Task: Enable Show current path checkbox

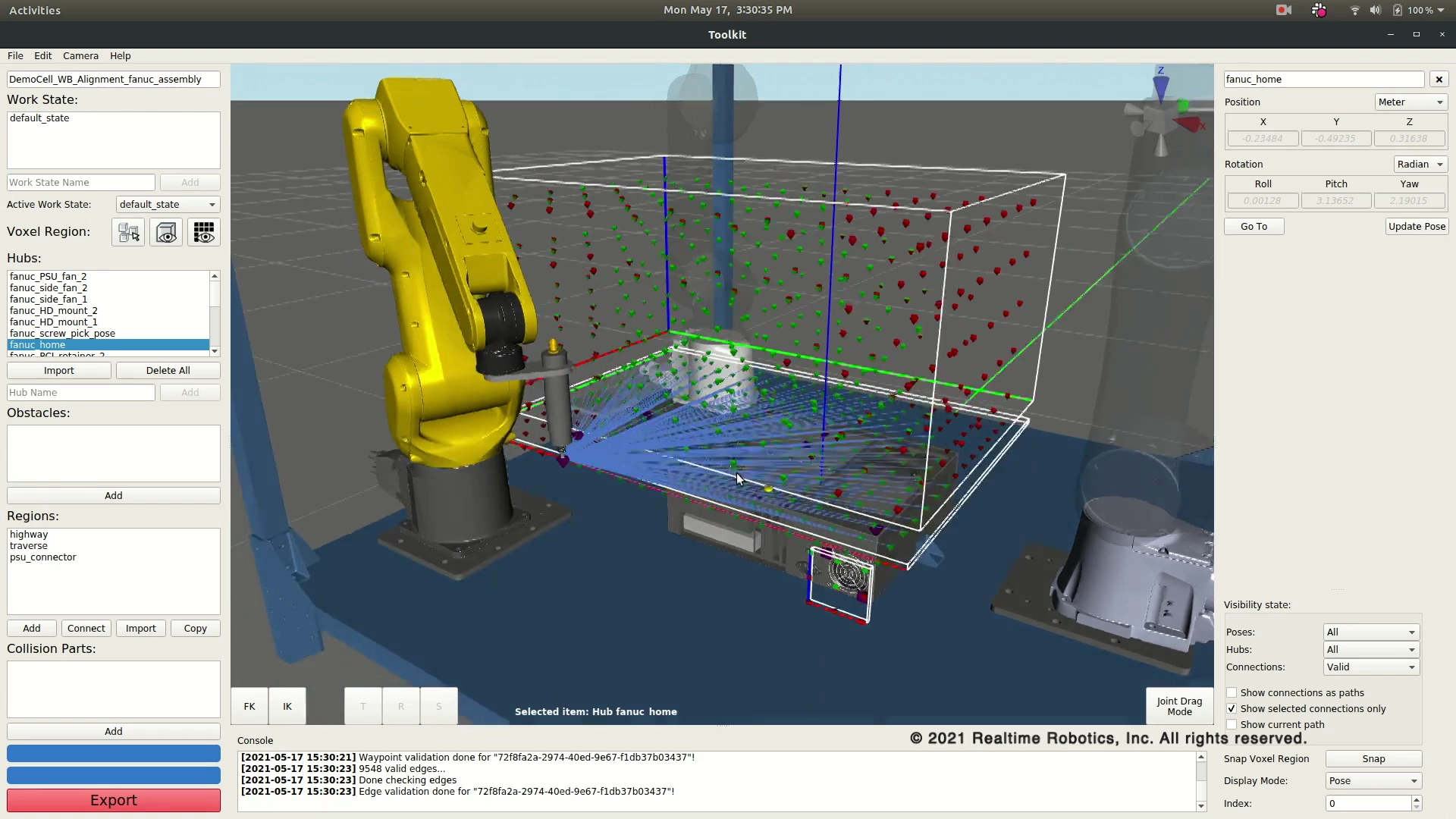Action: pyautogui.click(x=1232, y=725)
